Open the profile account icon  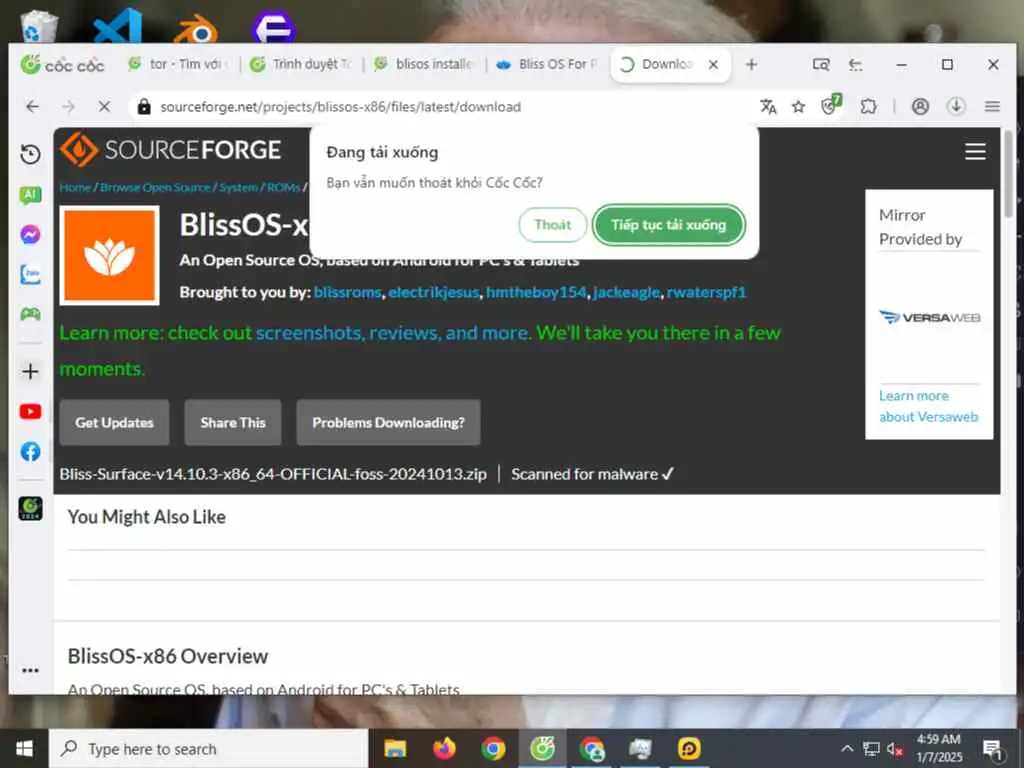920,106
